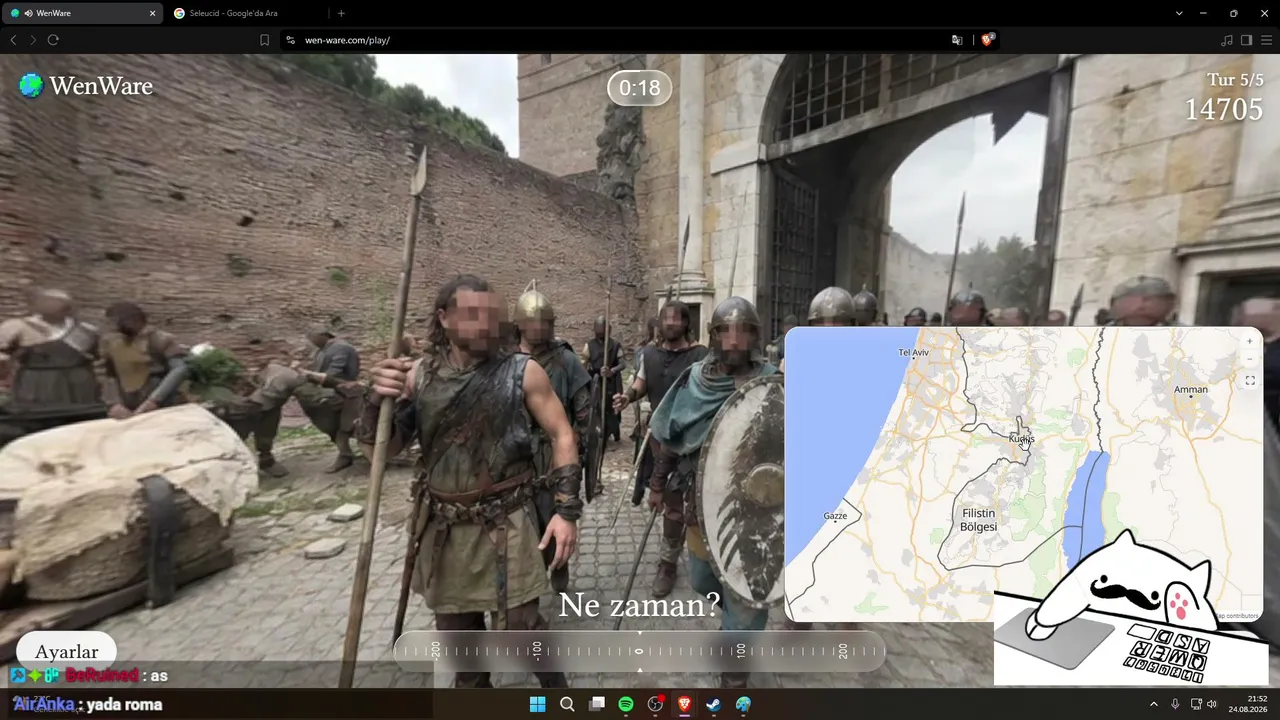
Task: Click the microphone tray icon
Action: [1175, 704]
